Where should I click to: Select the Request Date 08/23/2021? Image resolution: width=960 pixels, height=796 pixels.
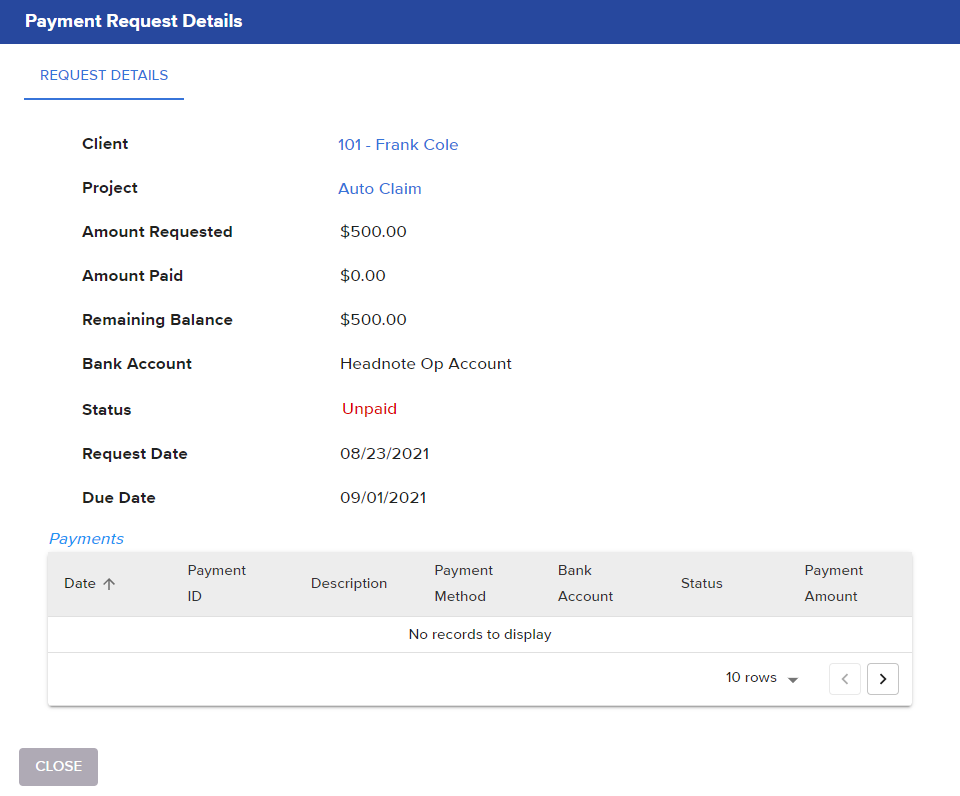pos(384,454)
